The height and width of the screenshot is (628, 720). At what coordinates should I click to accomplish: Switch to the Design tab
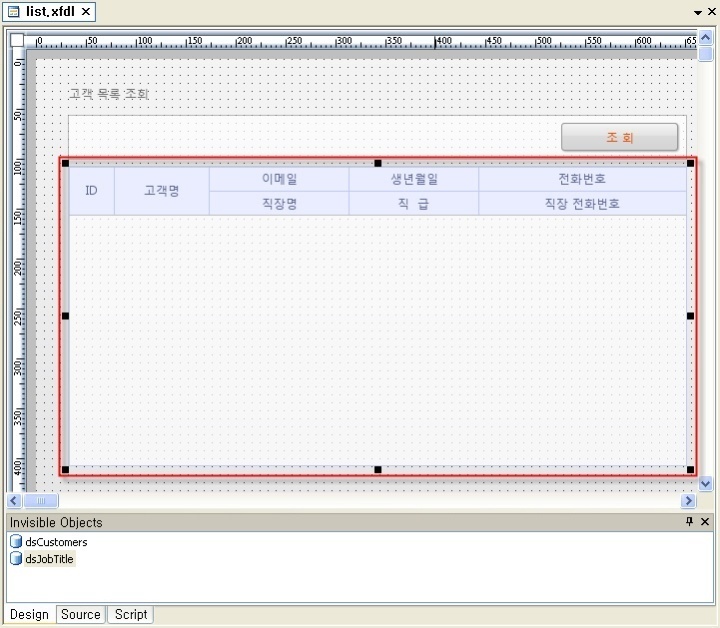[x=29, y=614]
